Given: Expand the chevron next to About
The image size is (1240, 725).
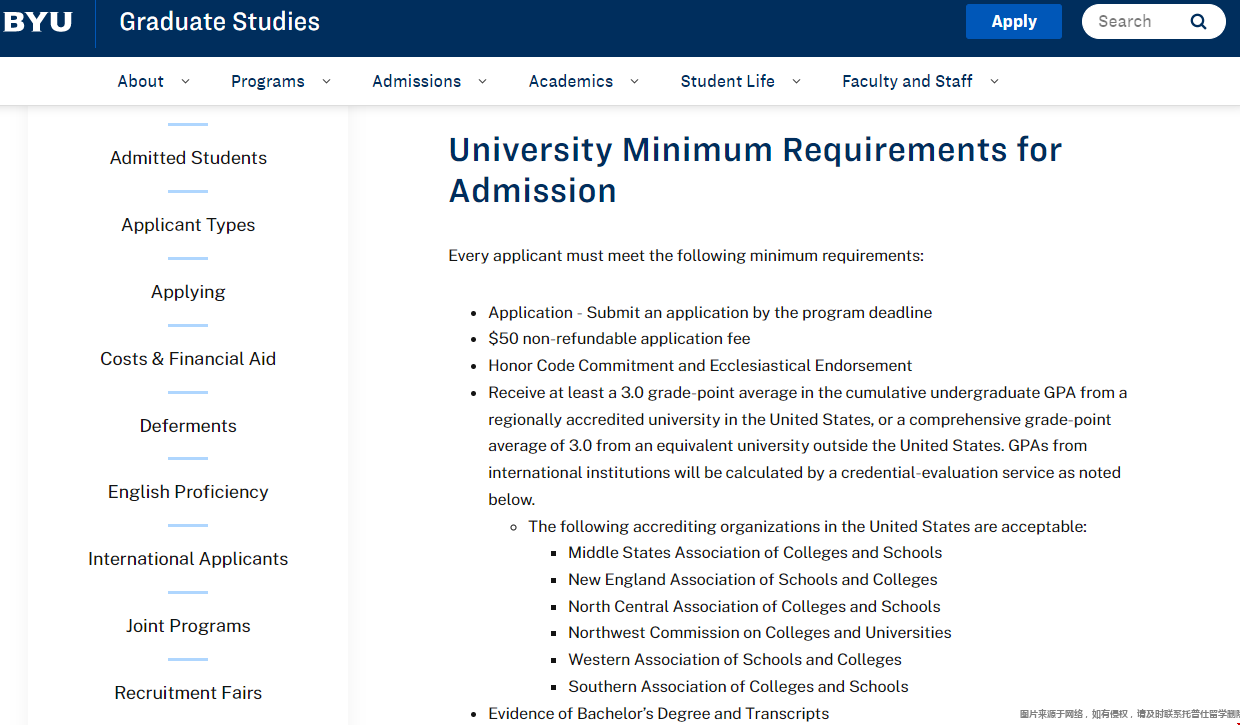Looking at the screenshot, I should [185, 82].
